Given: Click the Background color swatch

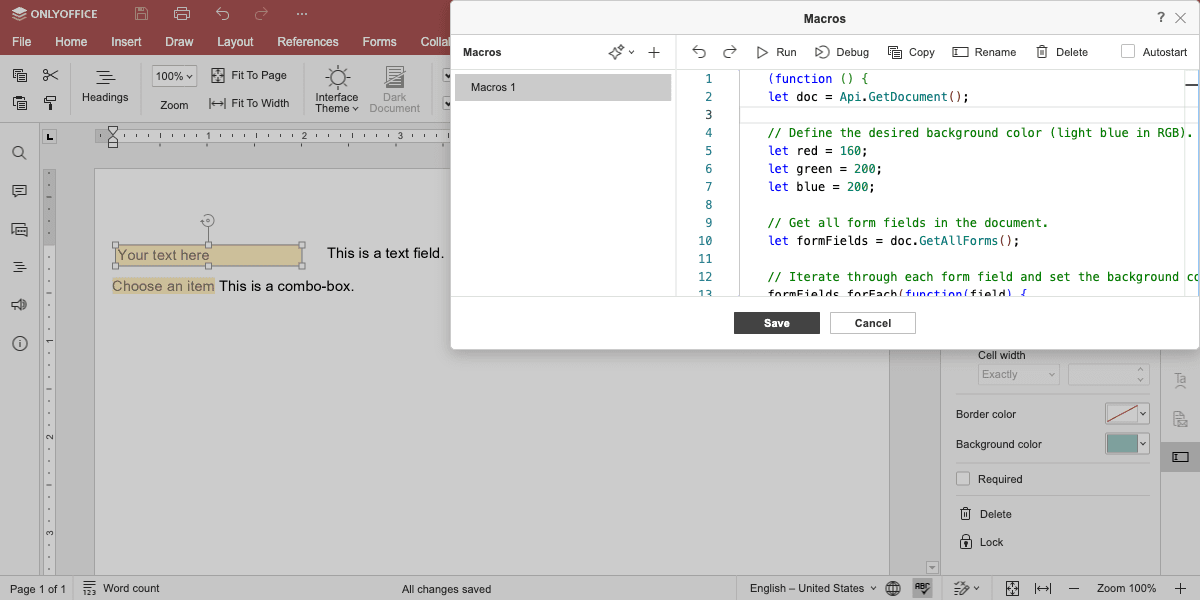Looking at the screenshot, I should coord(1122,444).
